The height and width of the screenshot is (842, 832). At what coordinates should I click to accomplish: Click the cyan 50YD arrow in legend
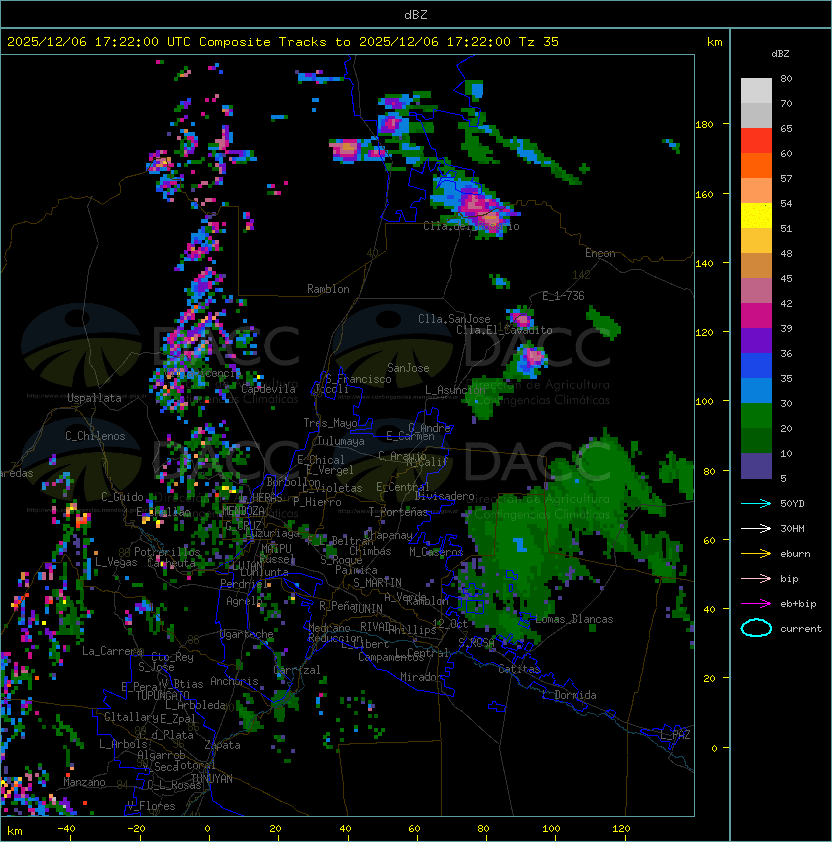[756, 504]
